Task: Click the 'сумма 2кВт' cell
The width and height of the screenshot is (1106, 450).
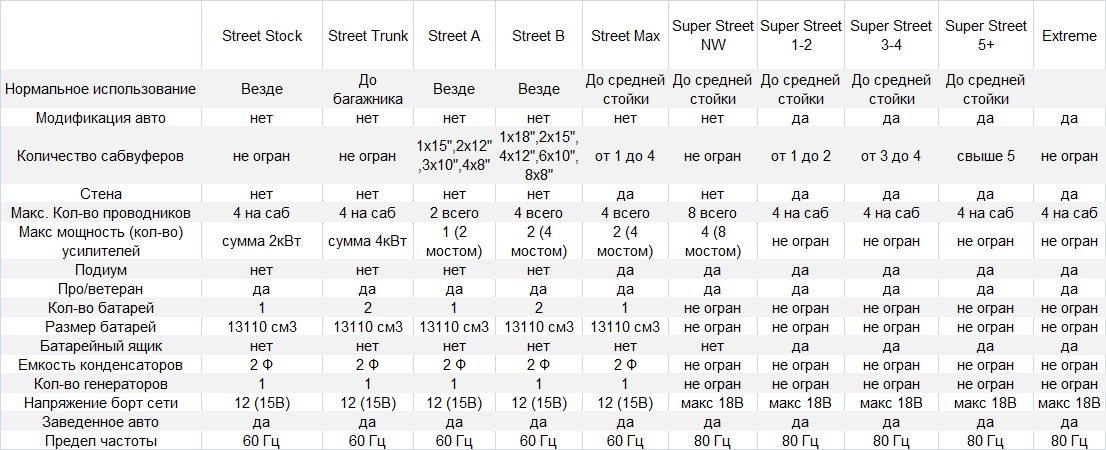Action: (261, 241)
